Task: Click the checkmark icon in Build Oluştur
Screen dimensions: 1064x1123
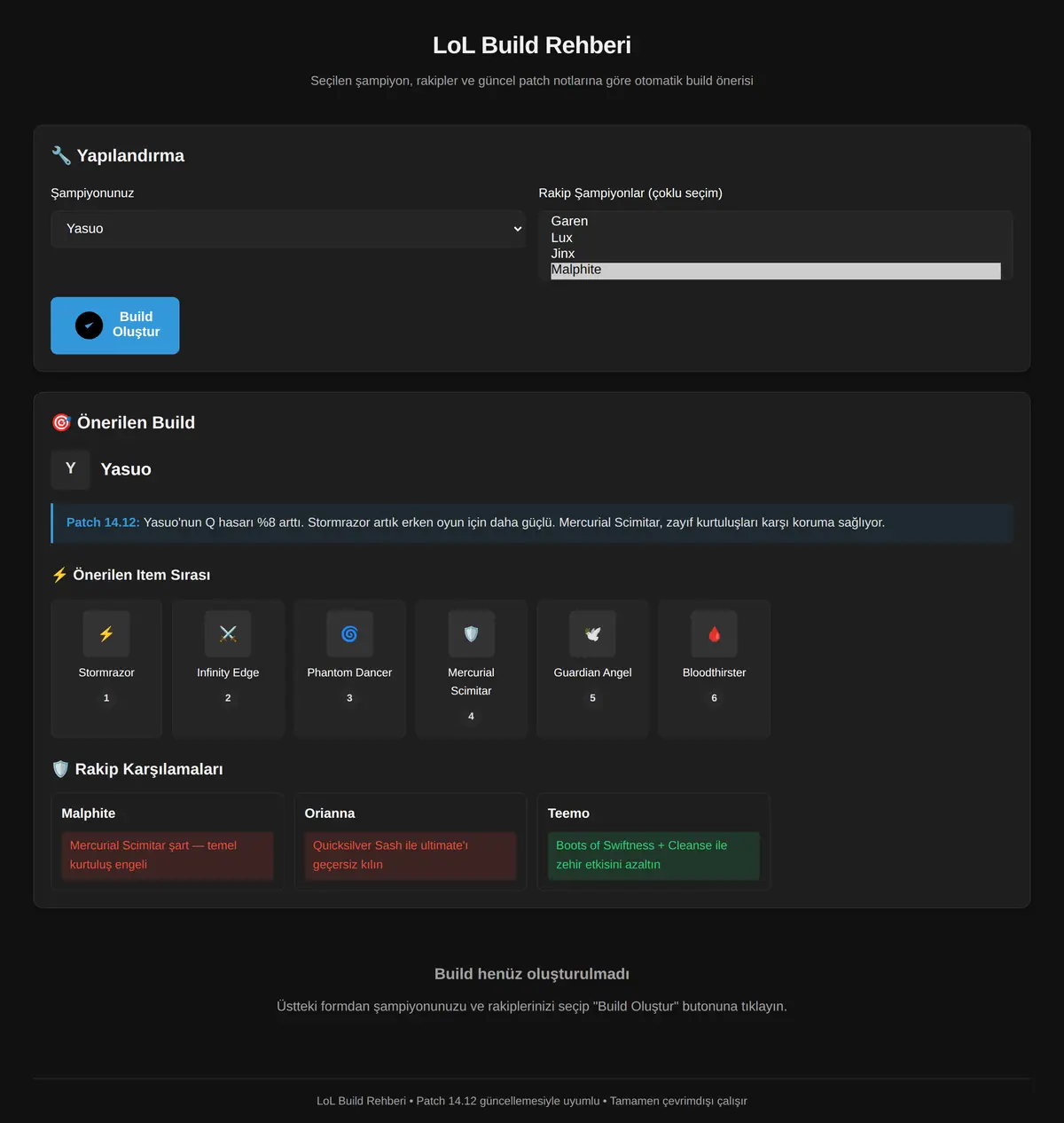Action: tap(89, 326)
